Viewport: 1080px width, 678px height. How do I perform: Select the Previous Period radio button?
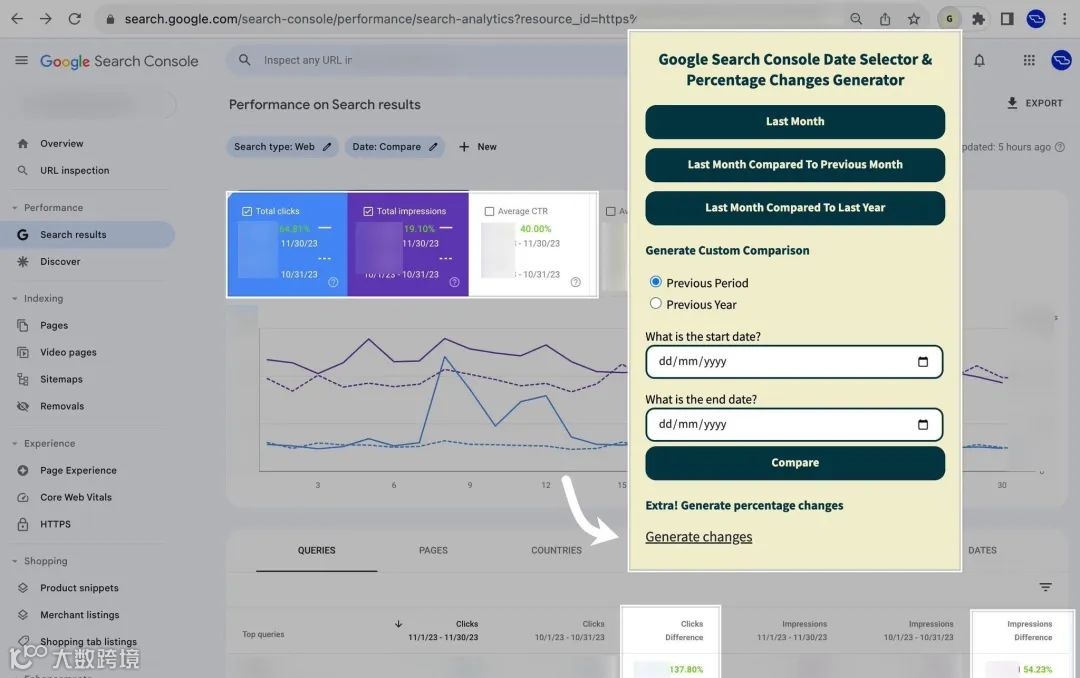pyautogui.click(x=656, y=282)
